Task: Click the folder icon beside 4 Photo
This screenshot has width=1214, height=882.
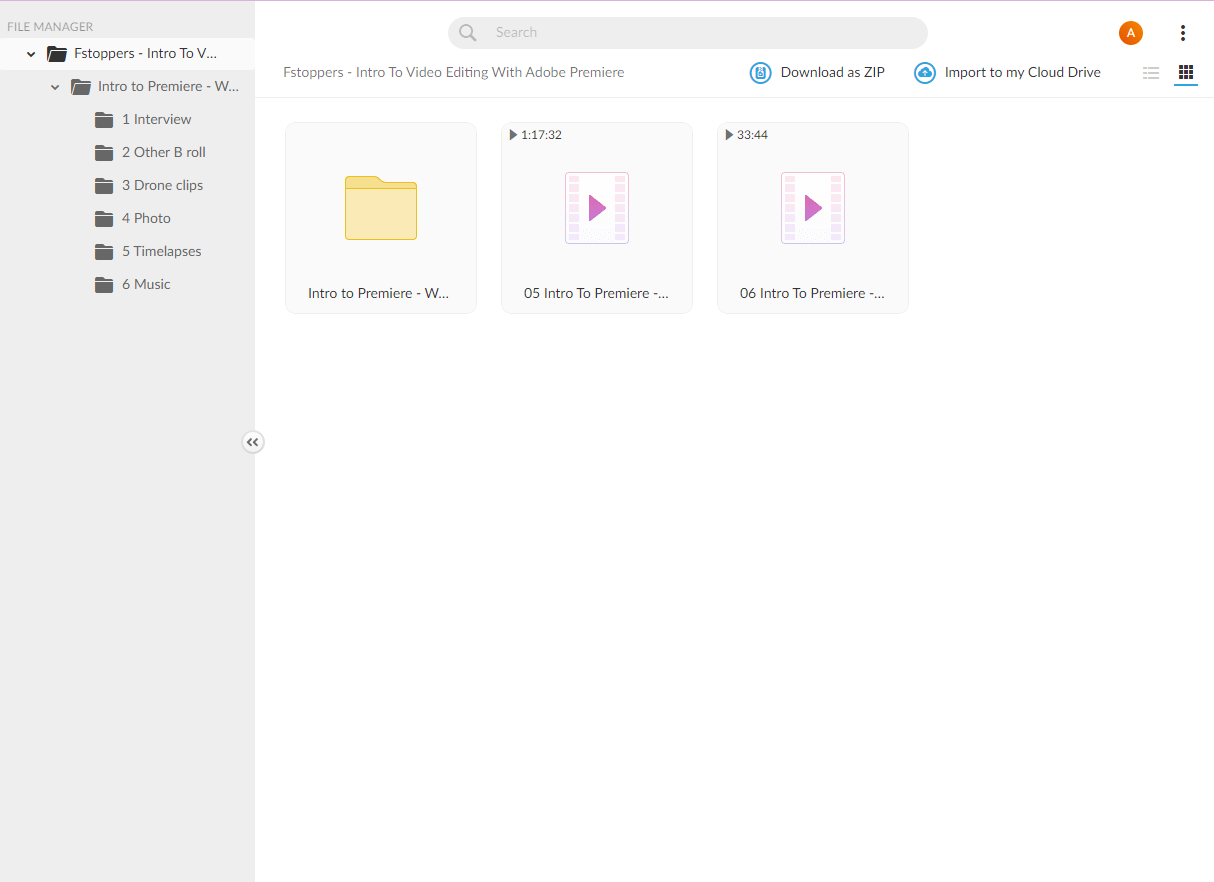Action: coord(104,219)
